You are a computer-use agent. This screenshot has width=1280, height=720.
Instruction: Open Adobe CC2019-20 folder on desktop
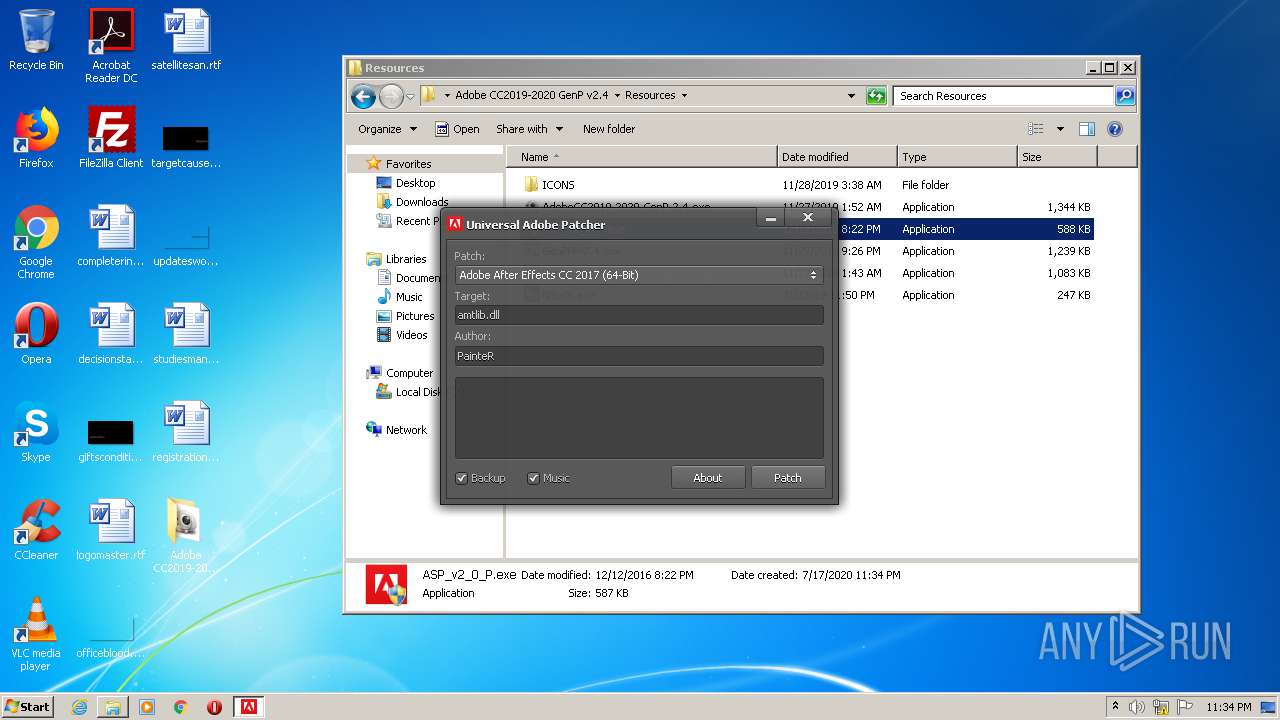(186, 536)
